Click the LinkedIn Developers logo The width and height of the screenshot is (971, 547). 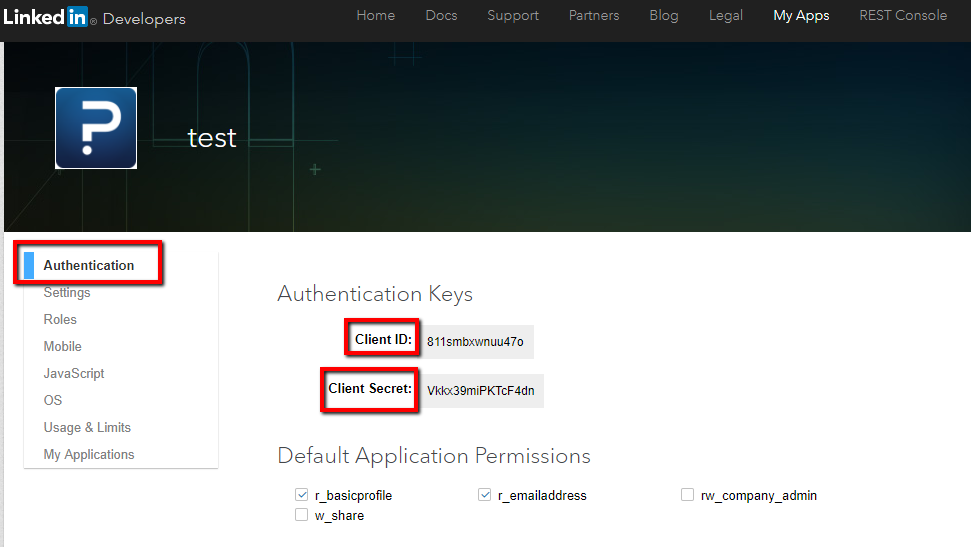(x=94, y=17)
